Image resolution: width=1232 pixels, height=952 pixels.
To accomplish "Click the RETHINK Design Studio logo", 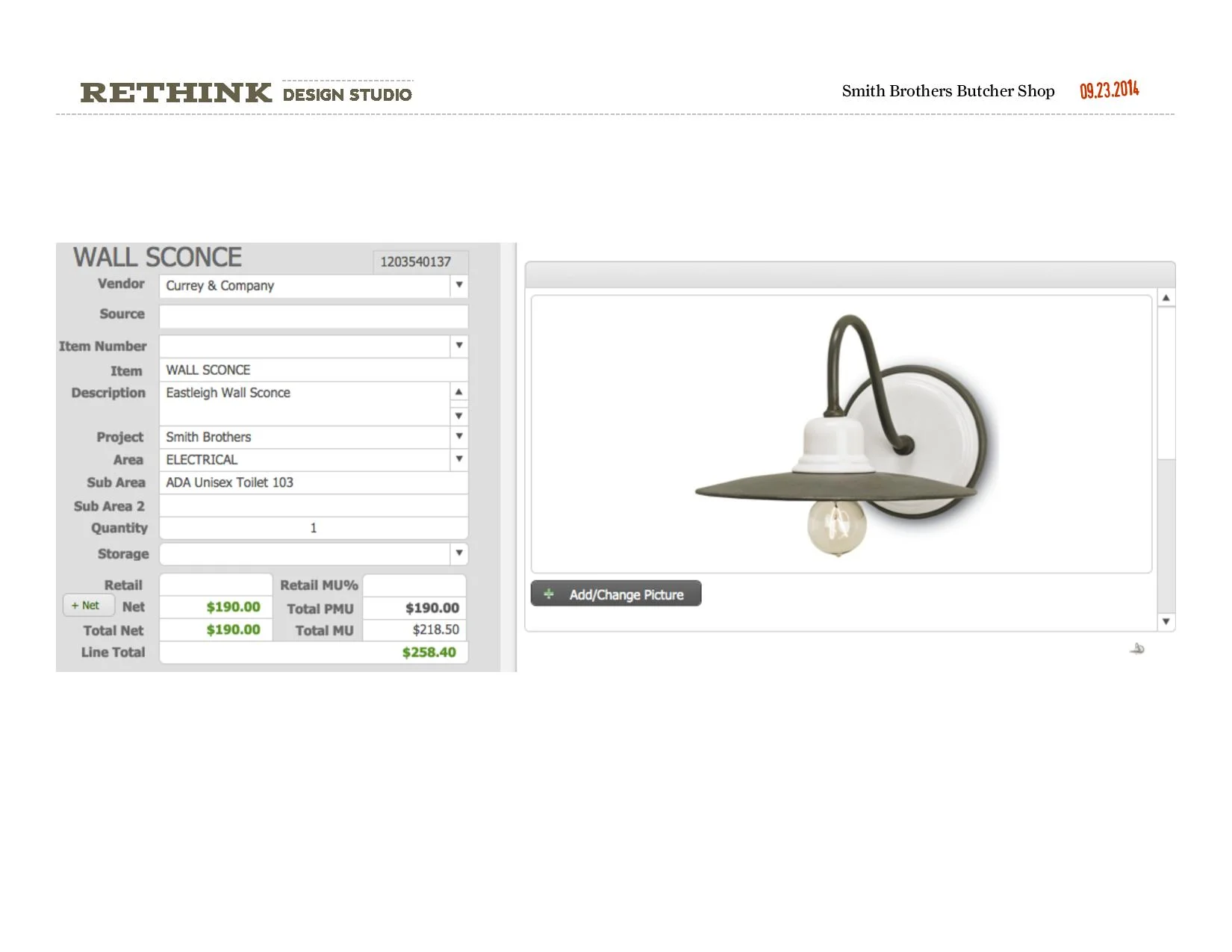I will (x=246, y=93).
